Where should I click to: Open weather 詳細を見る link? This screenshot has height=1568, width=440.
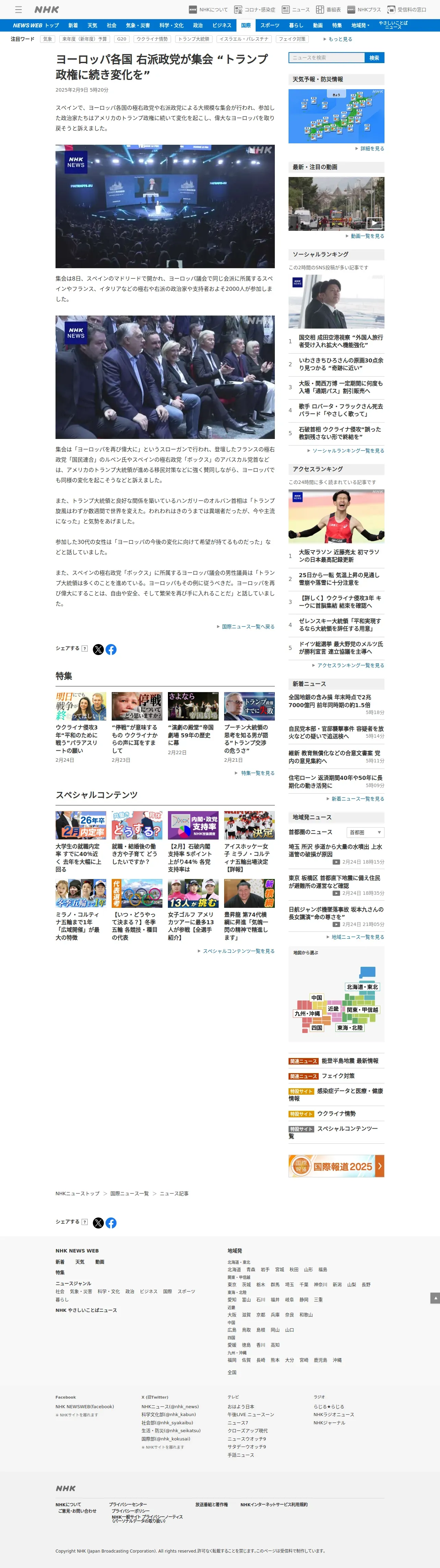[370, 149]
